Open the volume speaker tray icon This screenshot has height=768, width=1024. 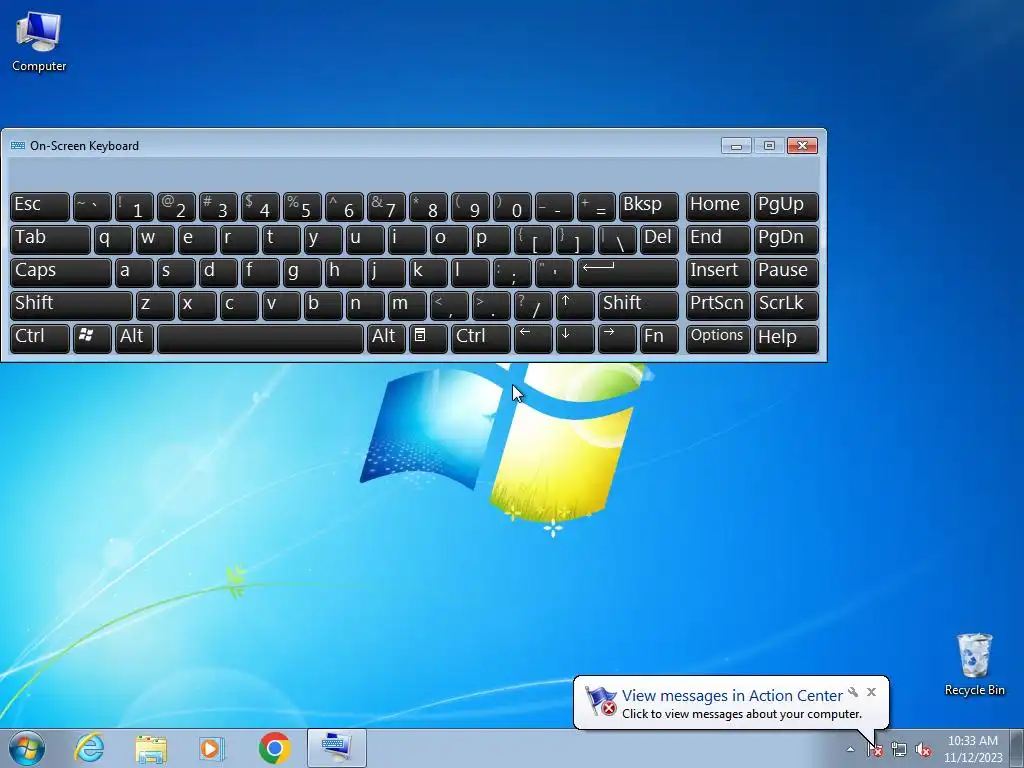click(x=923, y=750)
